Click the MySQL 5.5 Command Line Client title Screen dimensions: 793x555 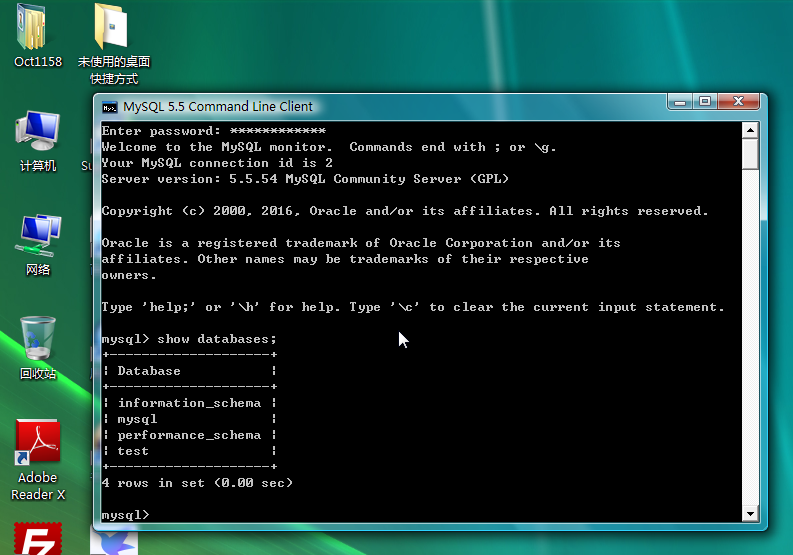(x=218, y=107)
